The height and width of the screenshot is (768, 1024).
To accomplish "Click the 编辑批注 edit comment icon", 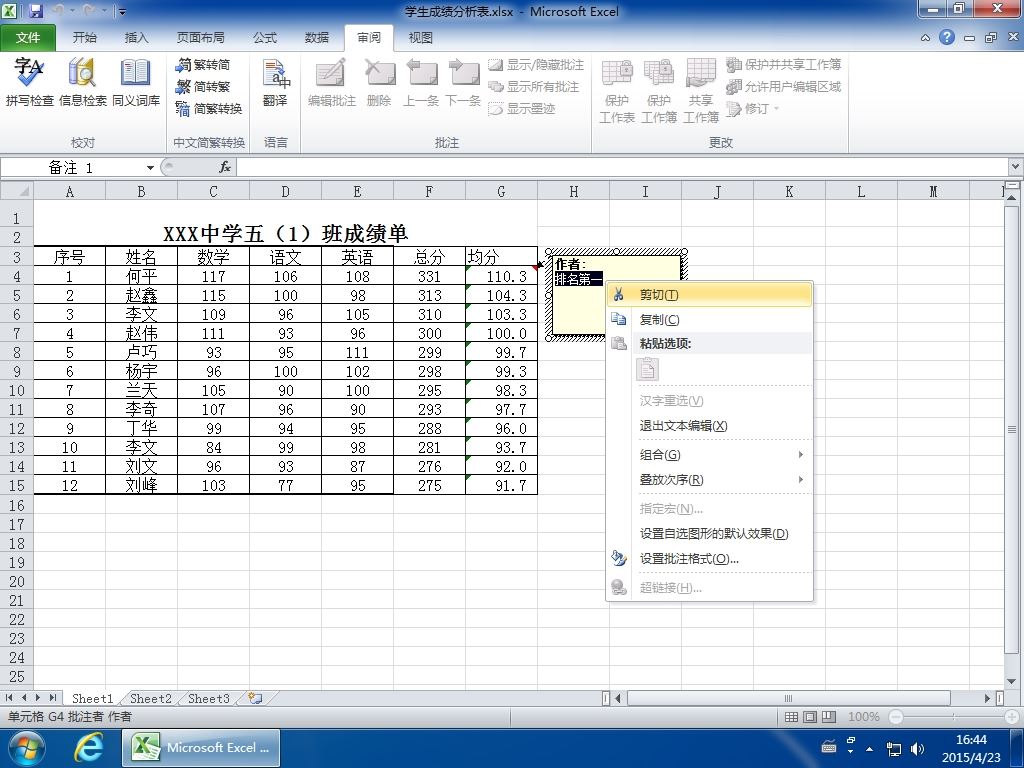I will tap(332, 81).
